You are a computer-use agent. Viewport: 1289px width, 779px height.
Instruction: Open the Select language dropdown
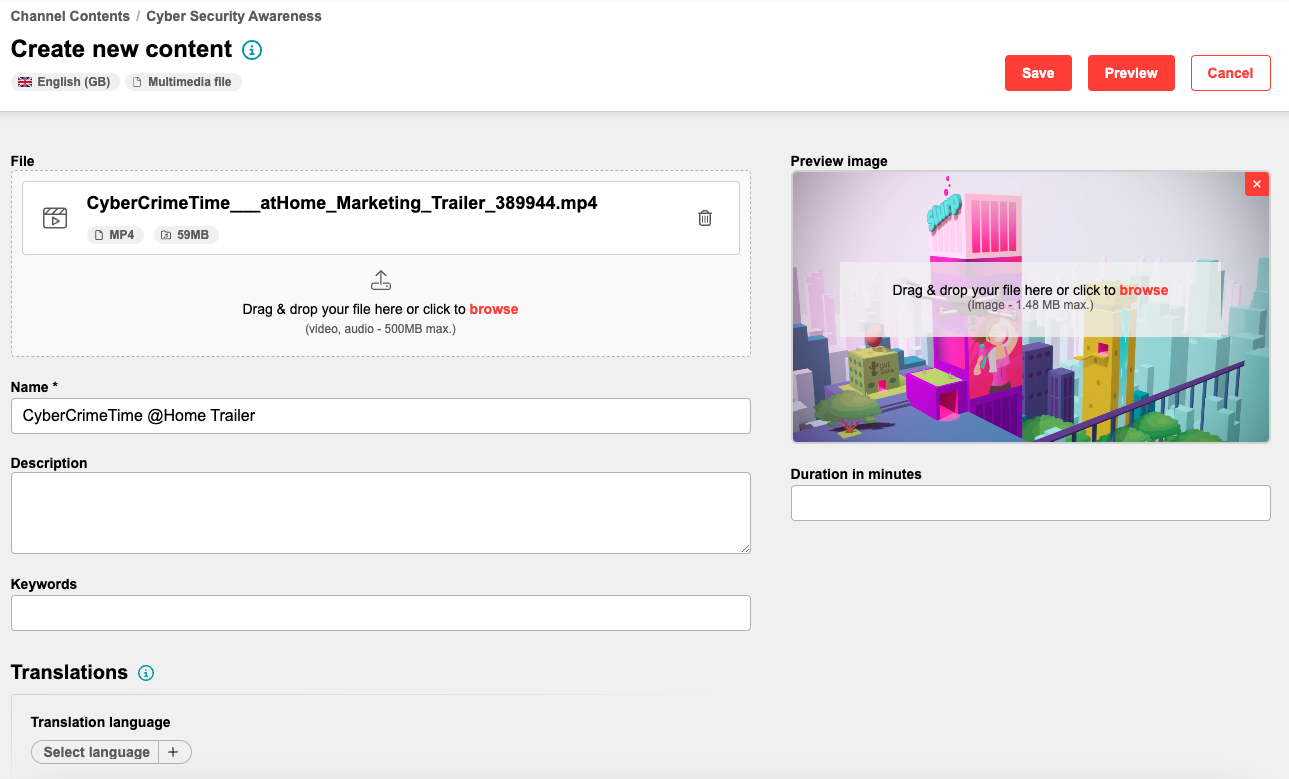pyautogui.click(x=96, y=752)
